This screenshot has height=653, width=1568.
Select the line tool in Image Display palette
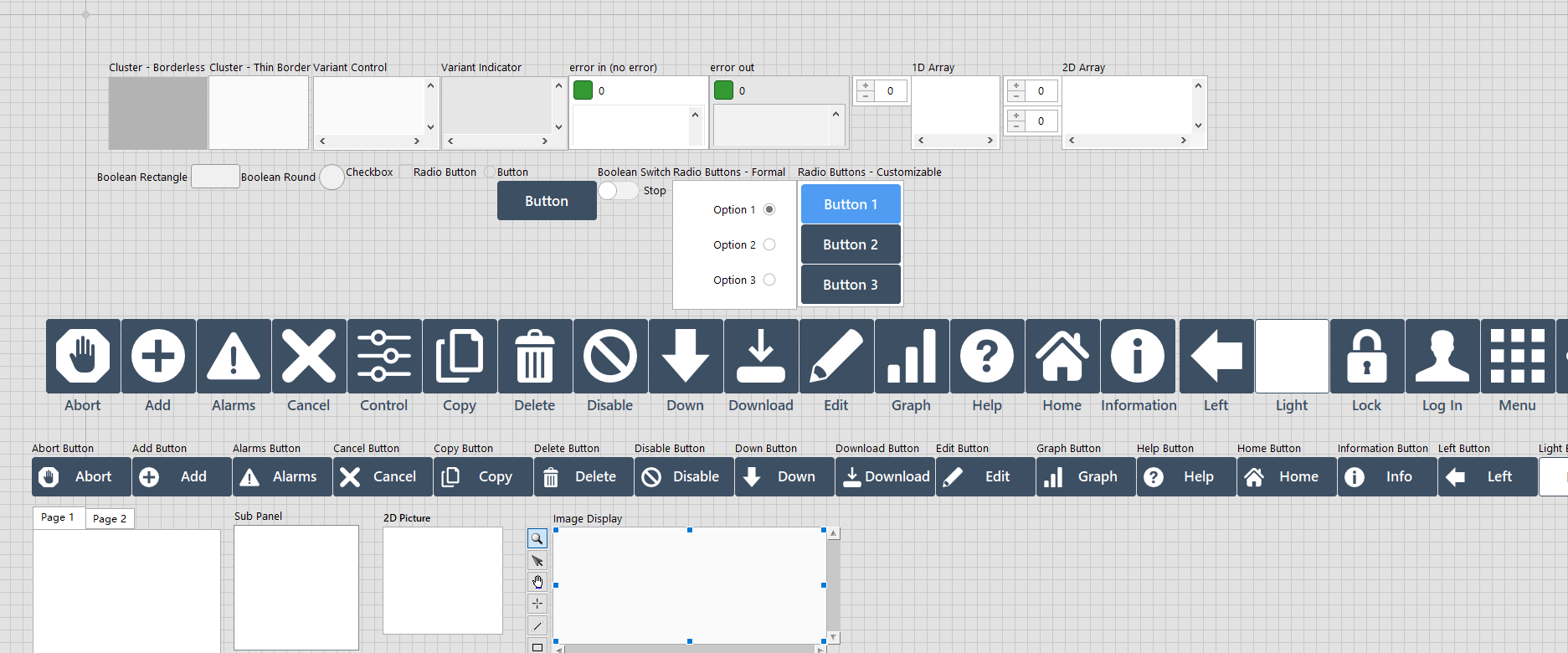point(537,625)
